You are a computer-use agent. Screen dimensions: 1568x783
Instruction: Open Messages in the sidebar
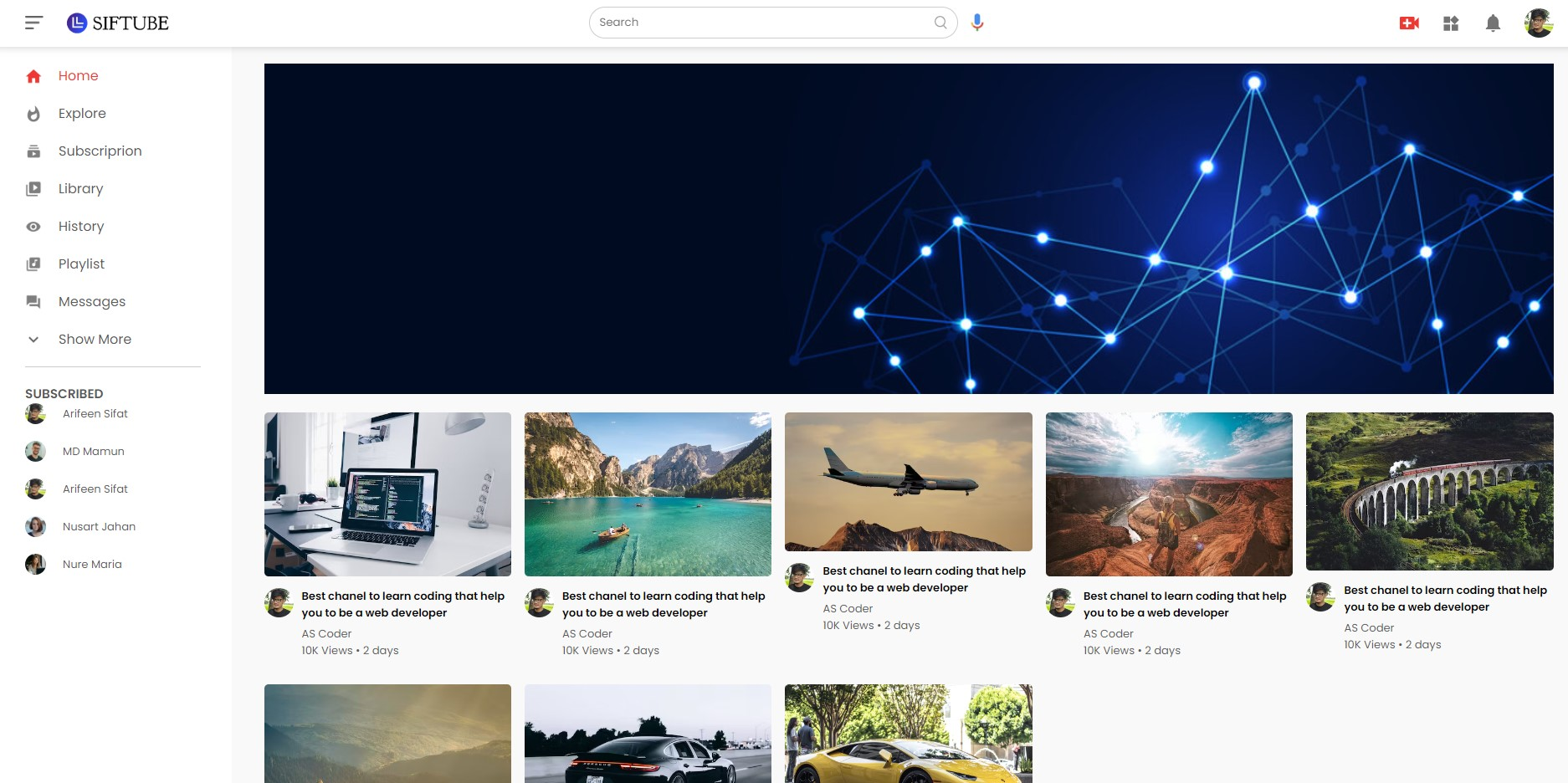tap(91, 301)
